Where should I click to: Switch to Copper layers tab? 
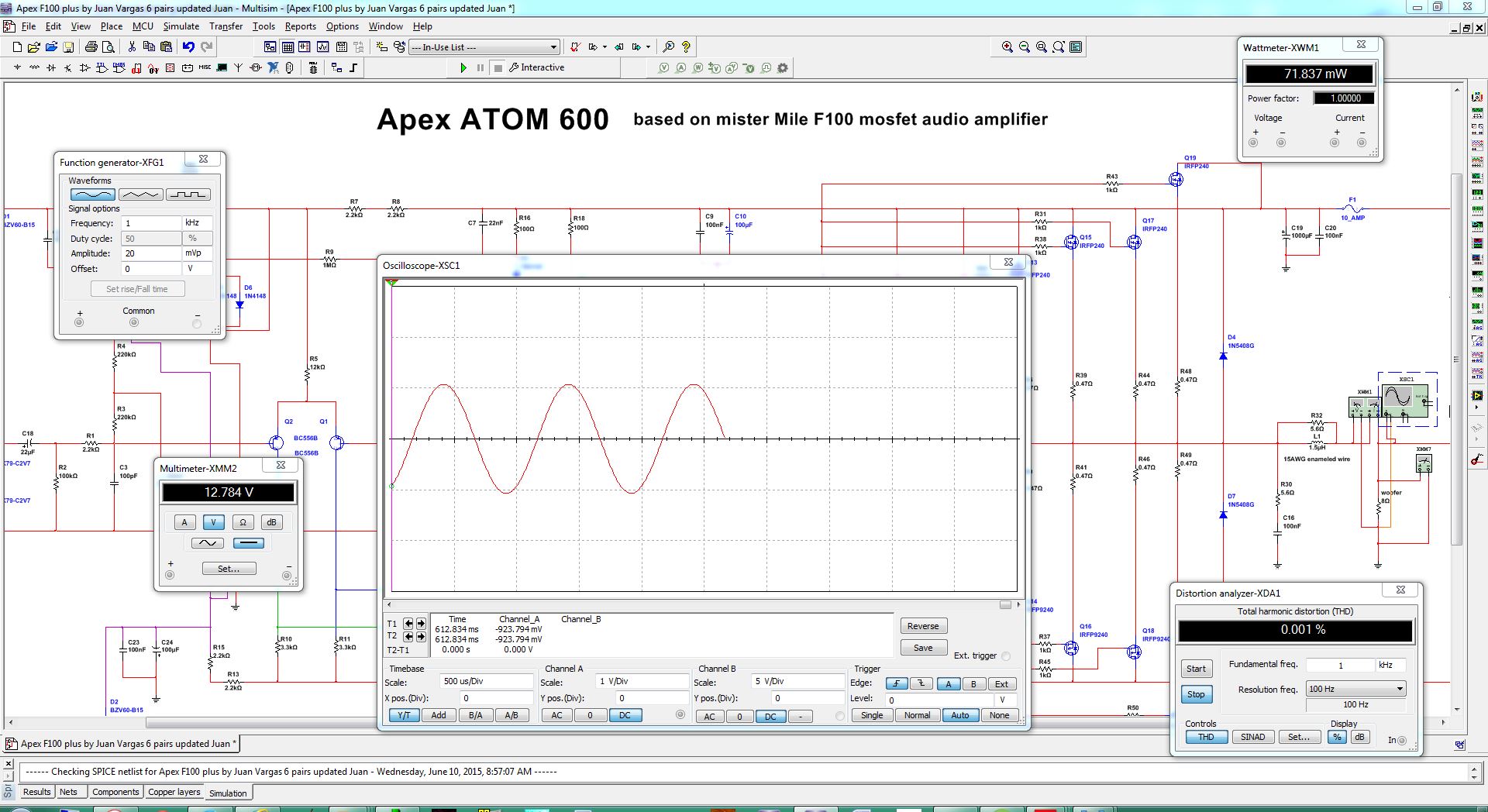(174, 792)
